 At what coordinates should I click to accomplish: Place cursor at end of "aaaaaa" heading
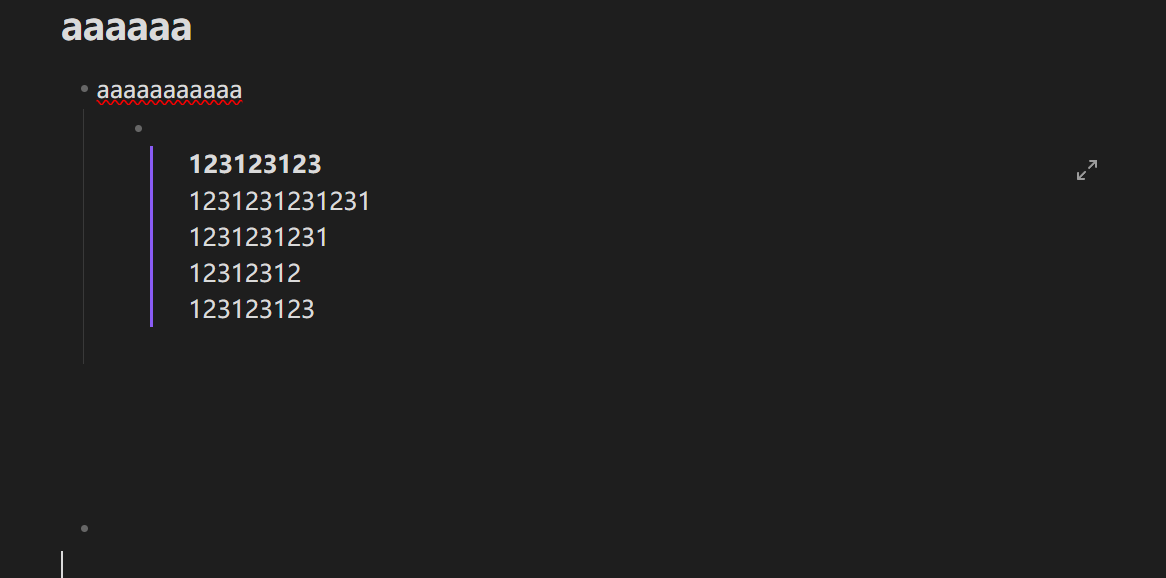coord(192,28)
